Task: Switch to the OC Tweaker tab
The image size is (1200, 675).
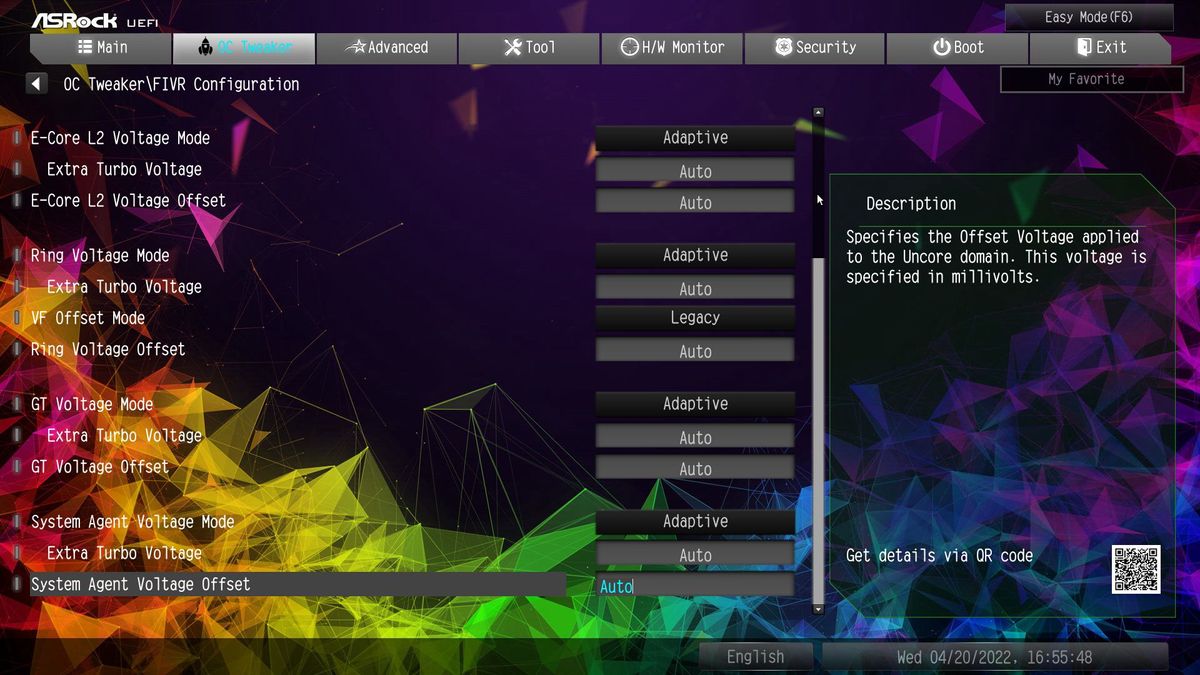Action: click(x=244, y=47)
